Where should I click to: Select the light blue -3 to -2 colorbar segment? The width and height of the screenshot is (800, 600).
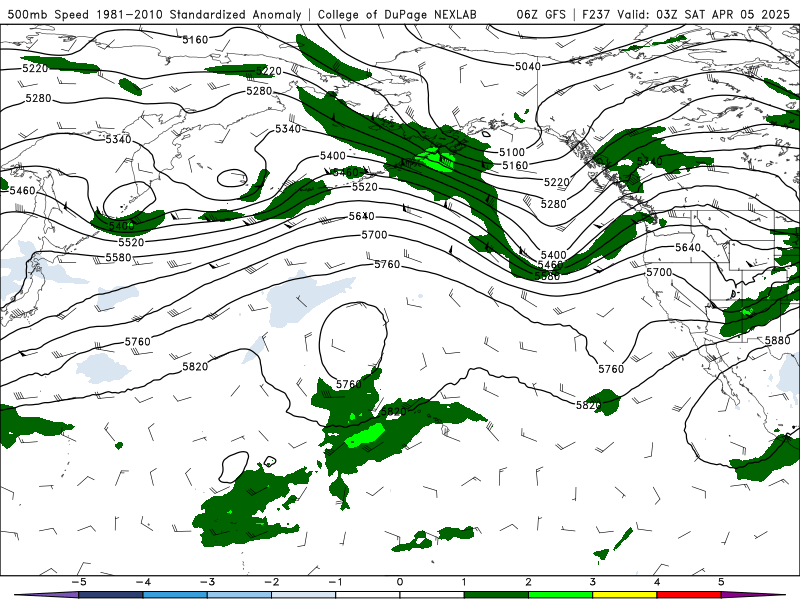pyautogui.click(x=239, y=595)
